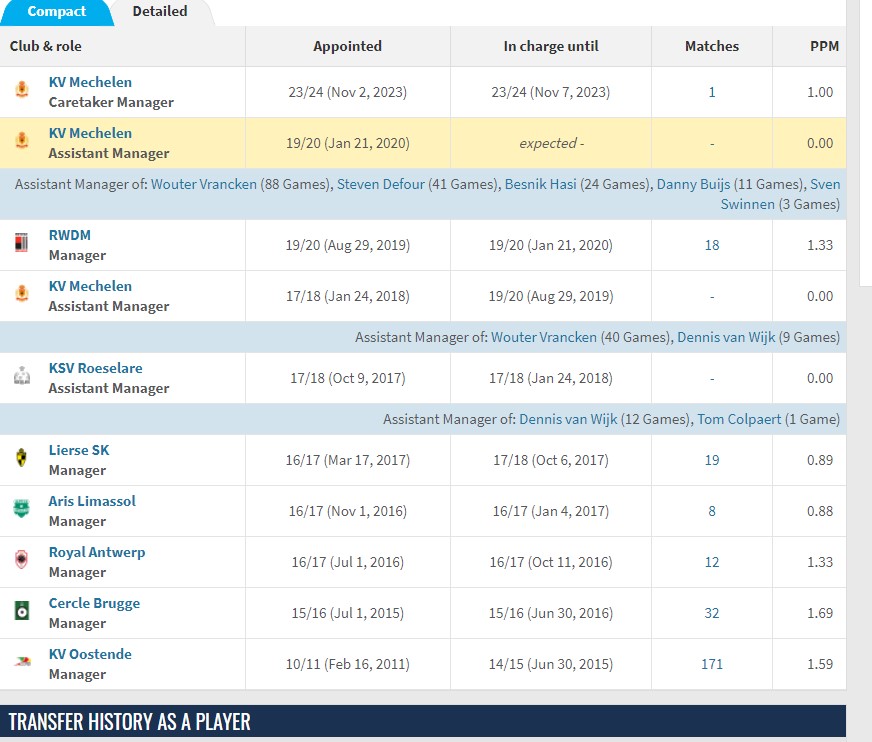Viewport: 872px width, 742px height.
Task: Click the RWDM club crest icon
Action: pos(22,243)
